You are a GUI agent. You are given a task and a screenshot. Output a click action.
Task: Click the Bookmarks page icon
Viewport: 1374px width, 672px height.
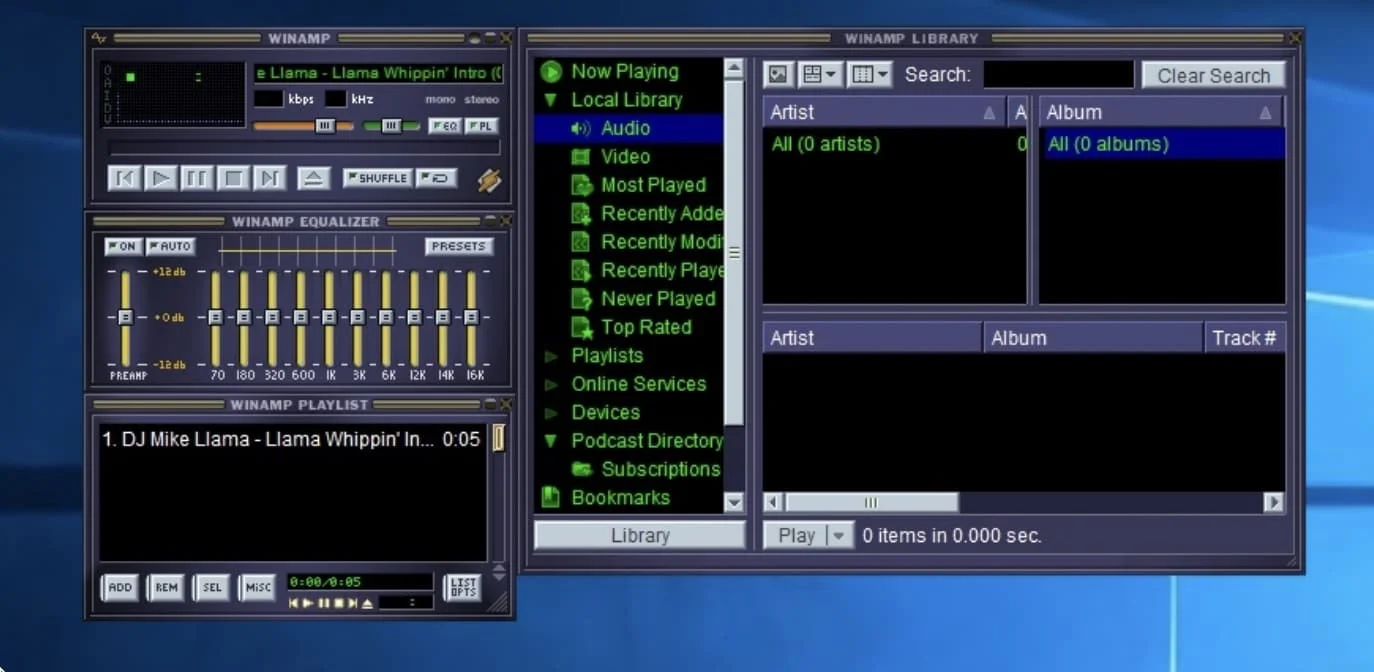(551, 497)
